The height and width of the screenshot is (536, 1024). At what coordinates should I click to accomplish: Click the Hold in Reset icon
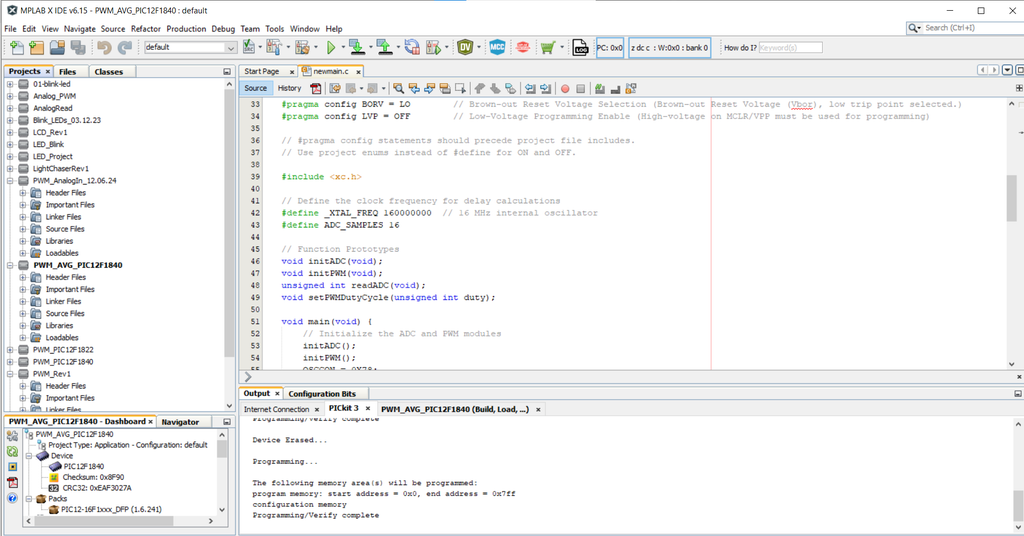411,47
